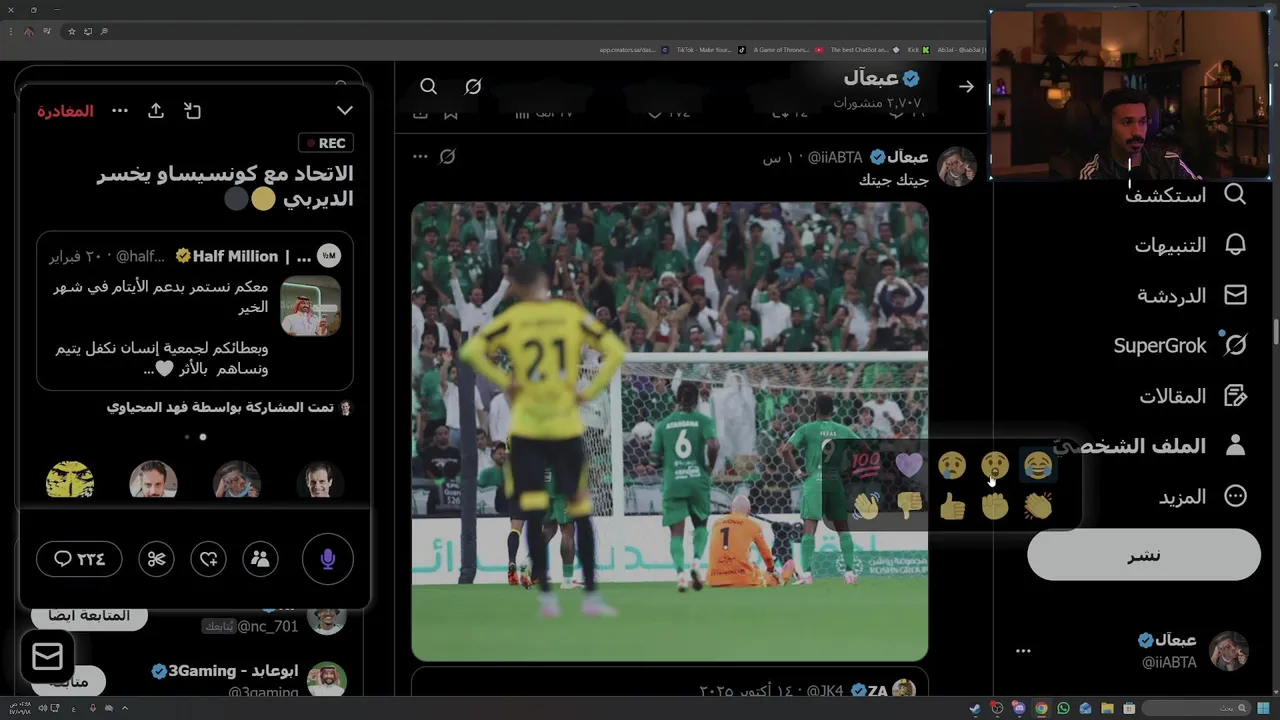Collapse the Space panel with chevron
The image size is (1280, 720).
[x=345, y=111]
